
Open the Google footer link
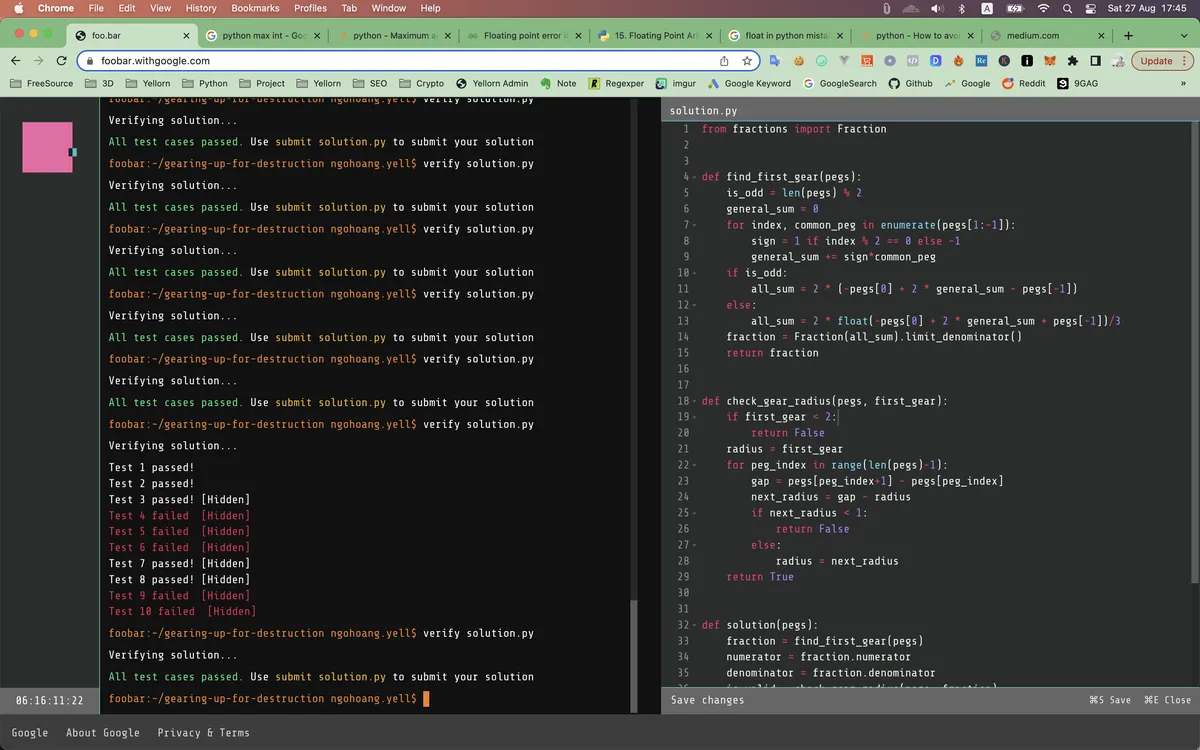[29, 733]
